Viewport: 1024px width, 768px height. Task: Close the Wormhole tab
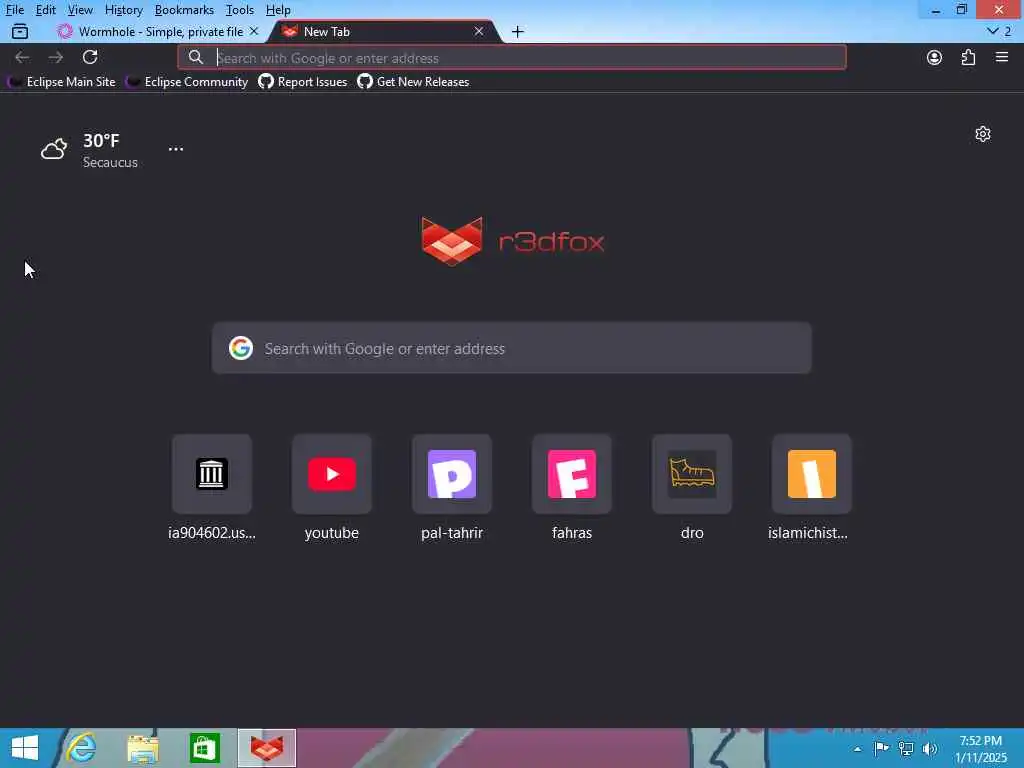253,31
